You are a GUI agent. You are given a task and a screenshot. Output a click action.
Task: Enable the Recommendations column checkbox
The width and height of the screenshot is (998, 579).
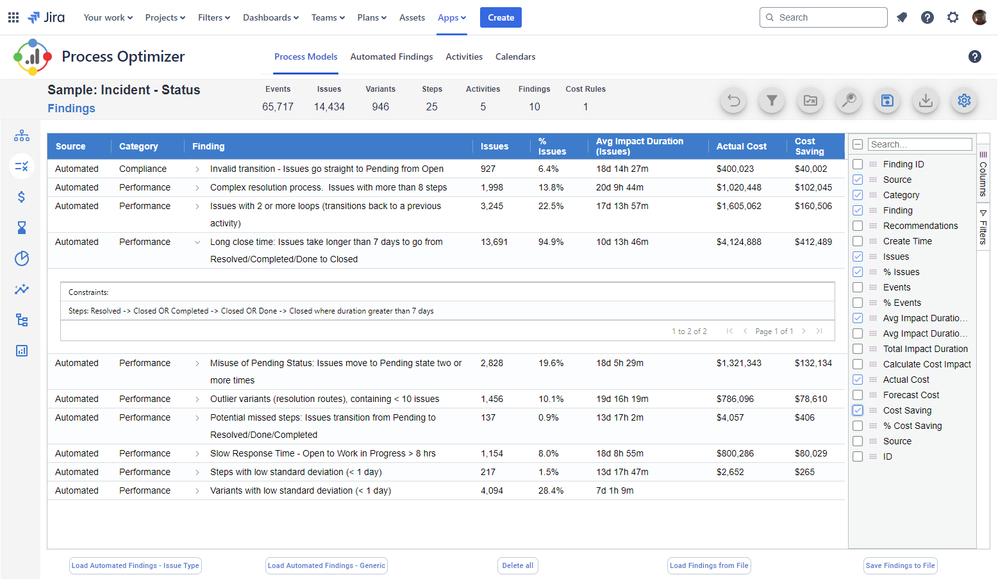pyautogui.click(x=858, y=226)
